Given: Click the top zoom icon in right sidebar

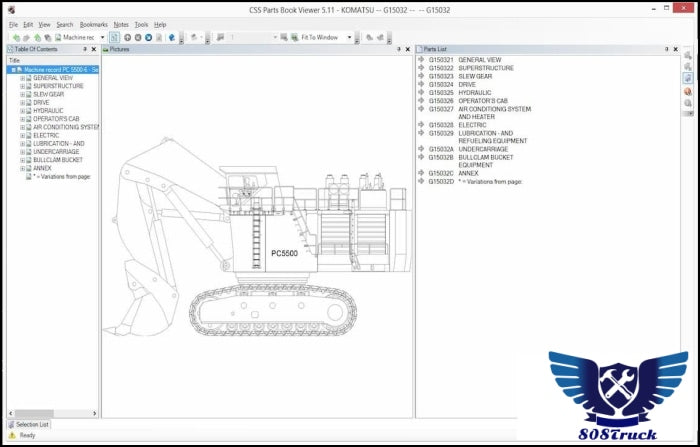Looking at the screenshot, I should (x=688, y=54).
